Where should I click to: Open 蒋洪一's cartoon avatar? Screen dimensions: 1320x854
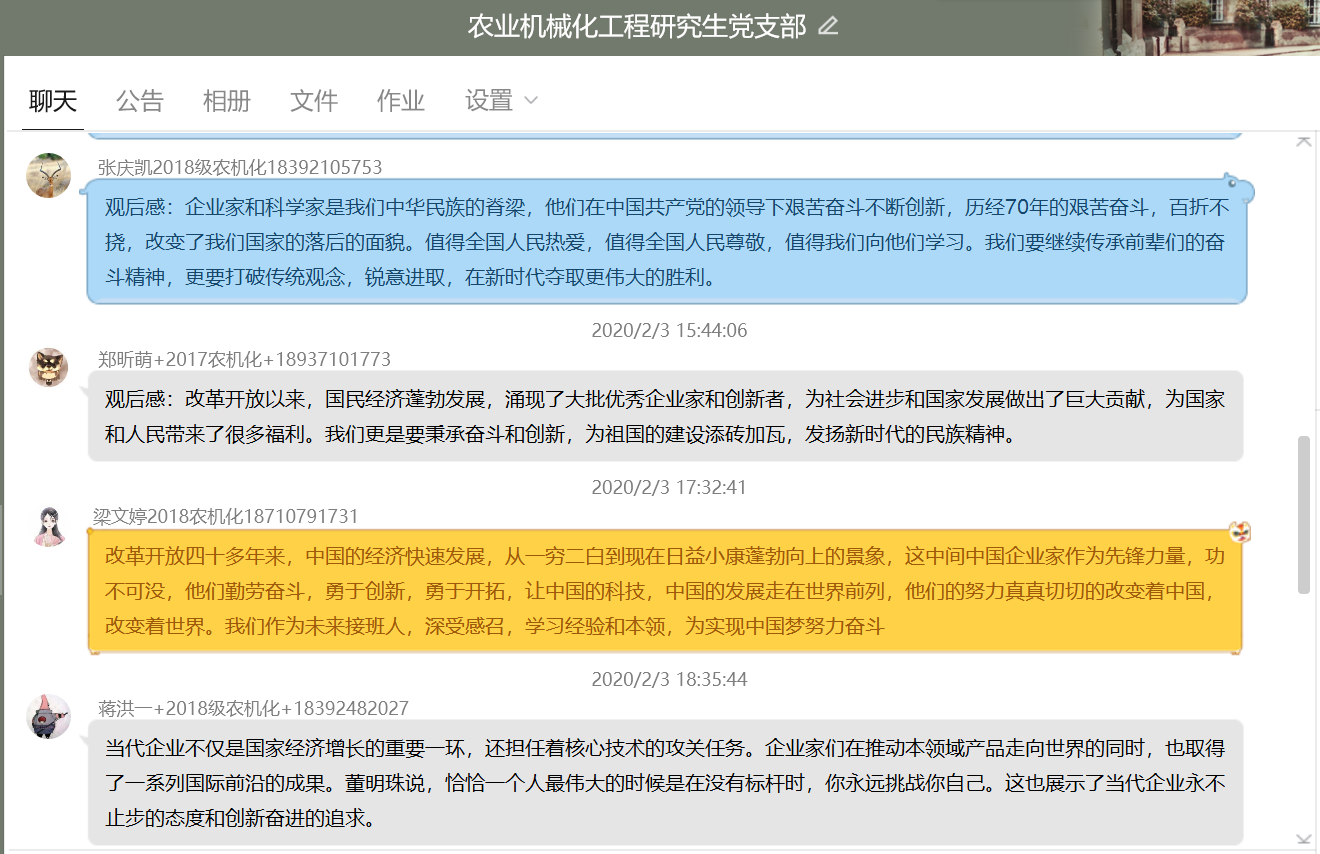point(48,717)
